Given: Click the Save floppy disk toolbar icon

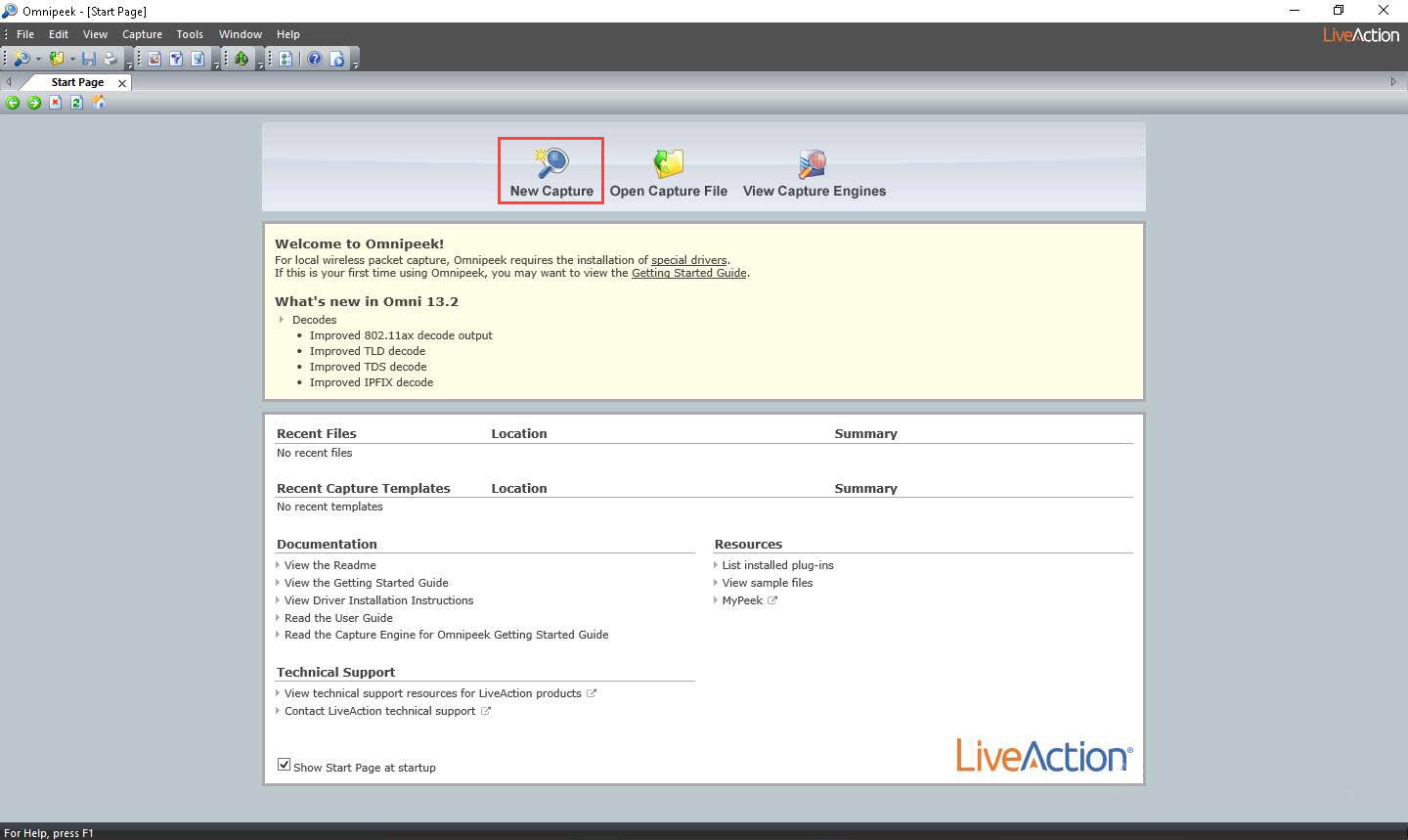Looking at the screenshot, I should tap(89, 59).
